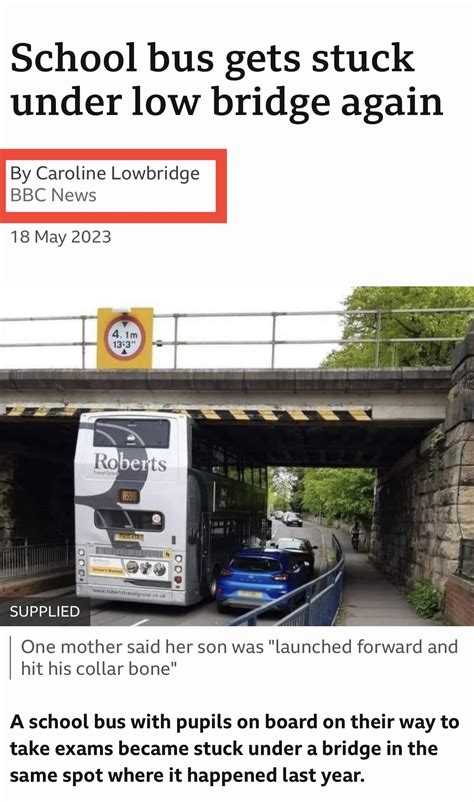Screen dimensions: 474x802
Task: Select the 18 May 2023 date
Action: (60, 237)
